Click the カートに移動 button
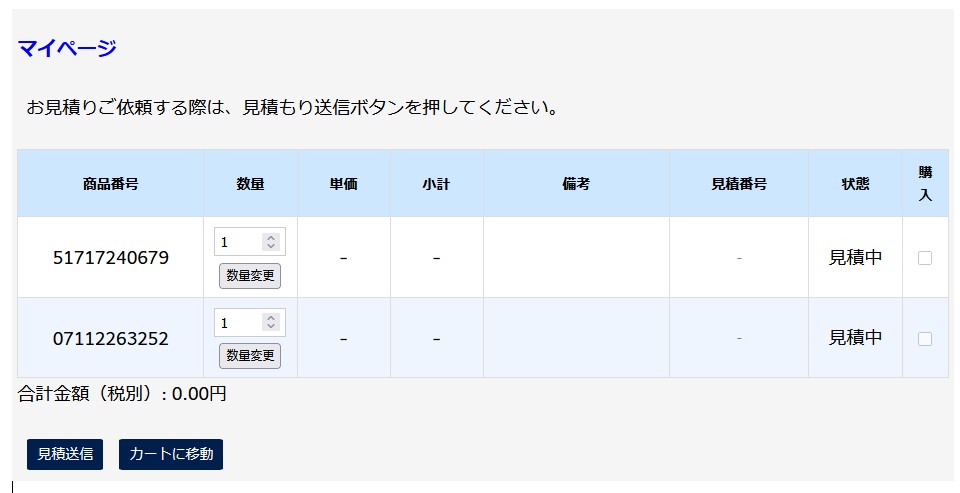The width and height of the screenshot is (960, 493). 171,454
